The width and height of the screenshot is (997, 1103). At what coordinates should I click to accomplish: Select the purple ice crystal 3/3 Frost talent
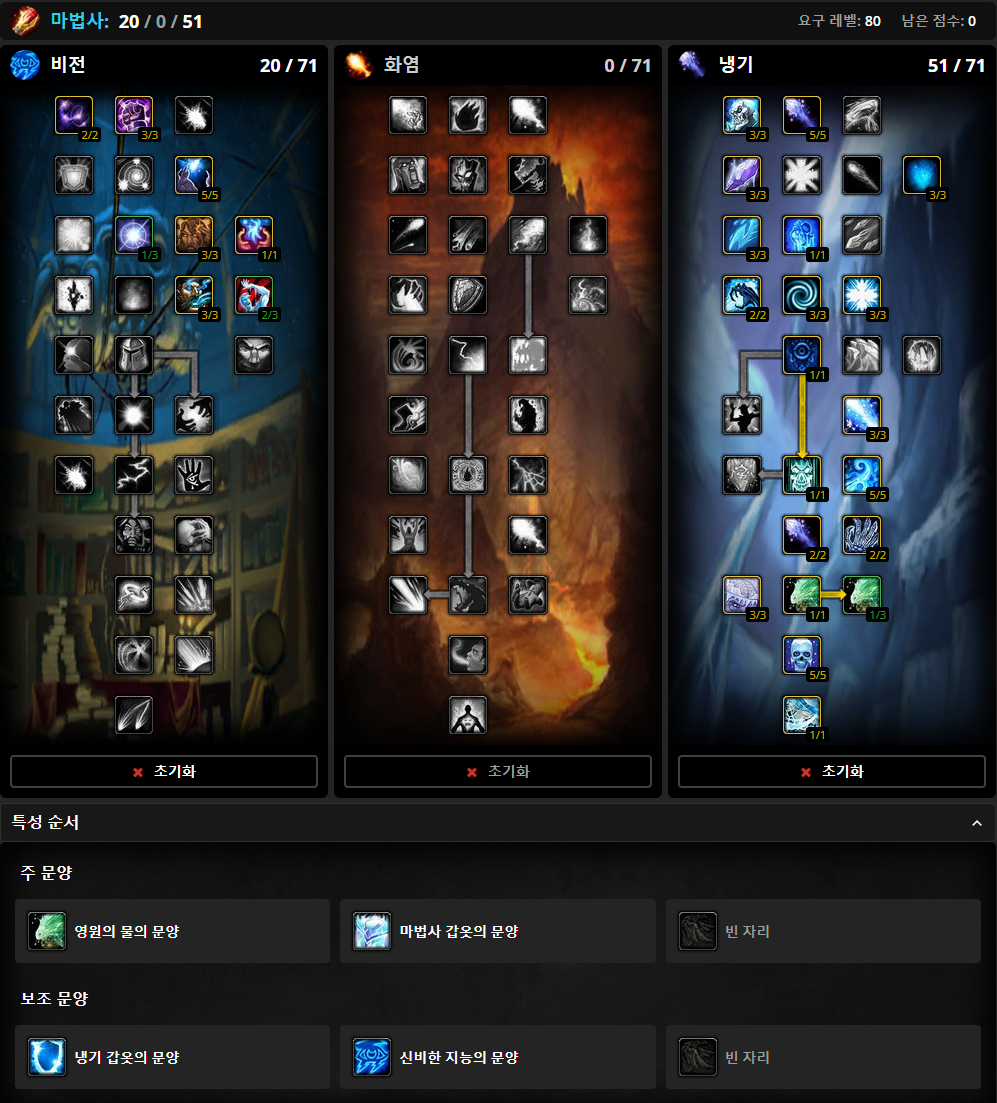(x=742, y=175)
